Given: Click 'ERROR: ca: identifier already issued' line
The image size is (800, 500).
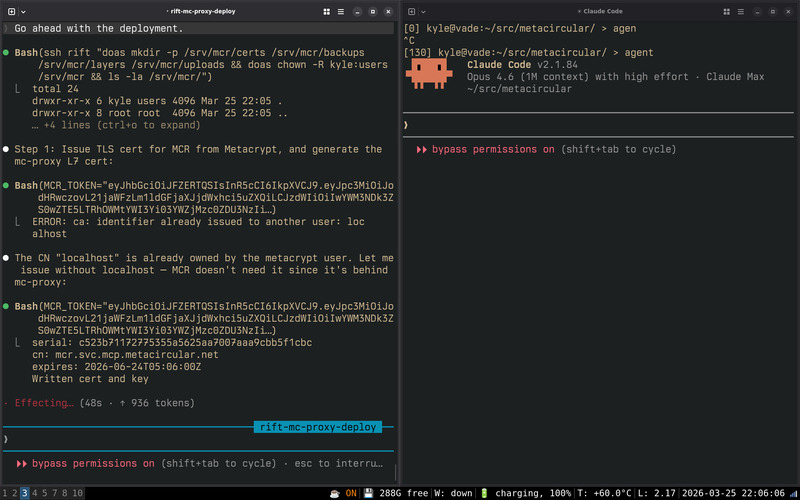Looking at the screenshot, I should [198, 221].
